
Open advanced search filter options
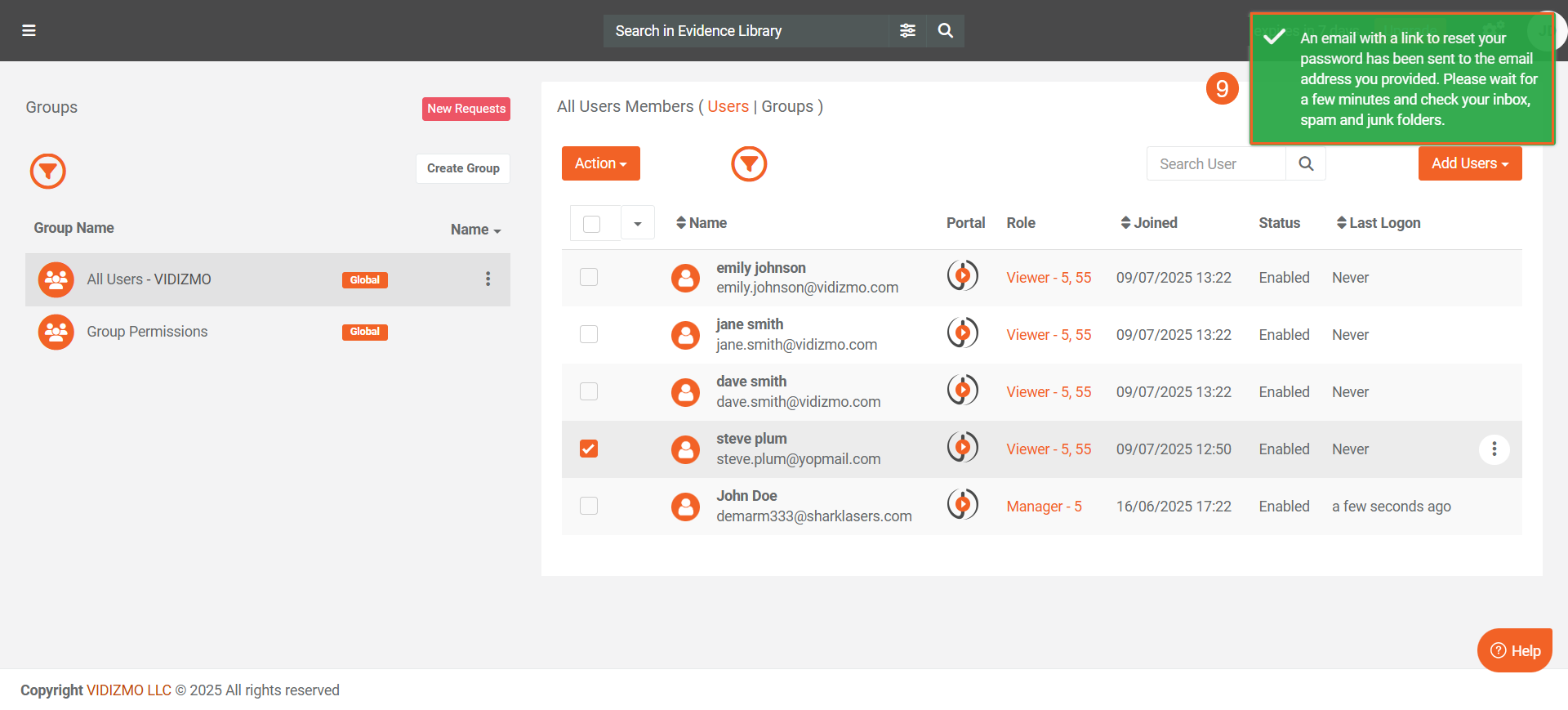click(x=907, y=31)
